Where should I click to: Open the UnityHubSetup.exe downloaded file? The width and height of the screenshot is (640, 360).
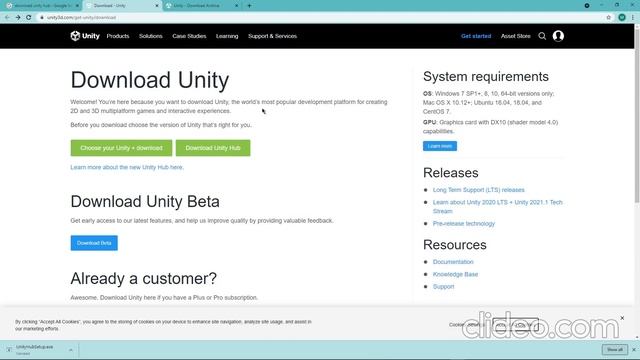pos(35,349)
